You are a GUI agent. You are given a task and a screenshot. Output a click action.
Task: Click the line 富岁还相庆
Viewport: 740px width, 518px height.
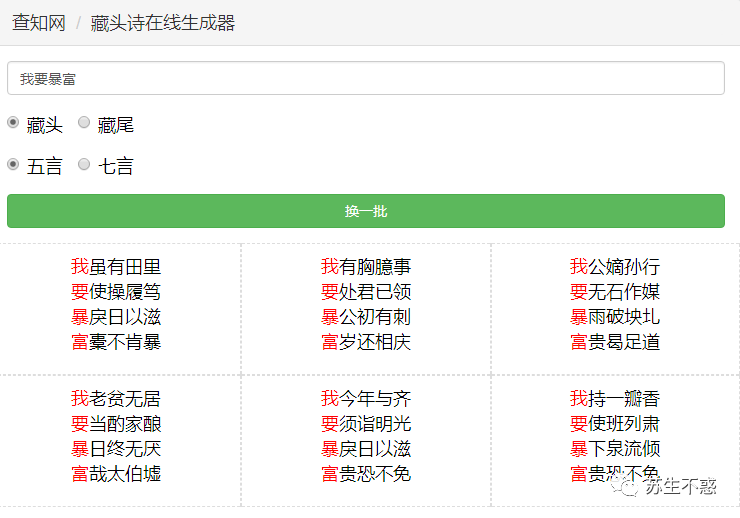366,342
